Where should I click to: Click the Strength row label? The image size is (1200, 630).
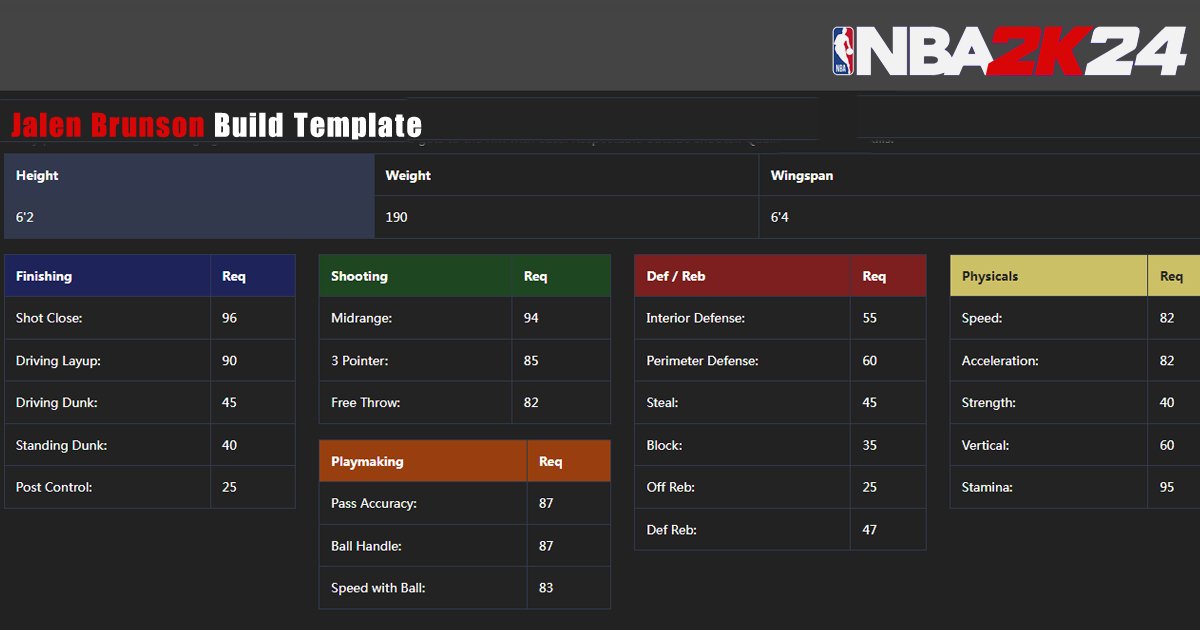[989, 403]
